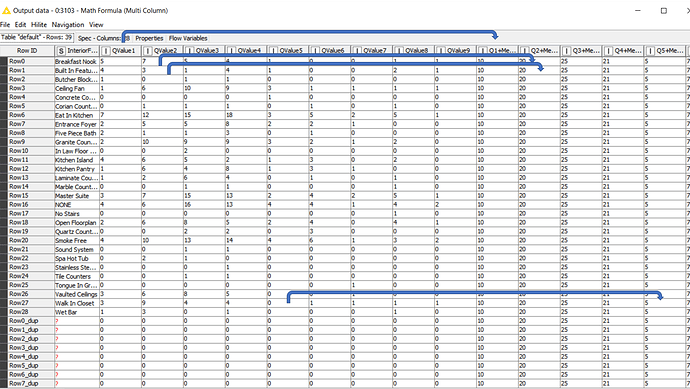Click the integer type icon of QValue5 column
Viewport: 690px width, 389px height.
point(273,51)
